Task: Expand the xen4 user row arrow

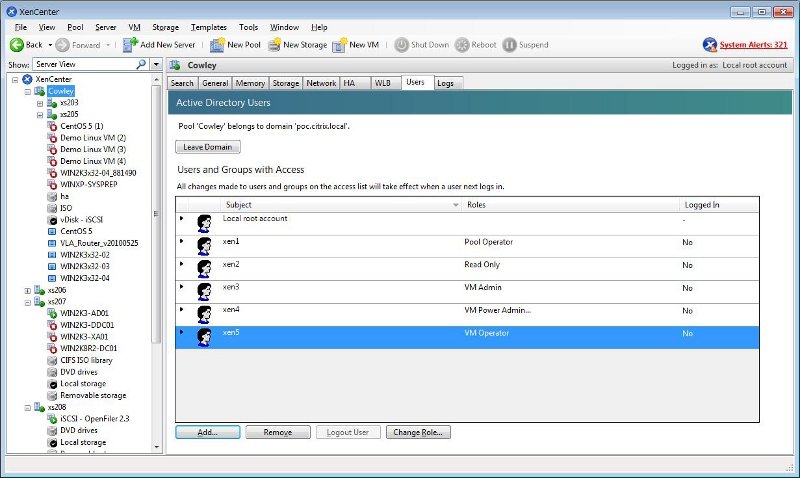Action: tap(181, 309)
